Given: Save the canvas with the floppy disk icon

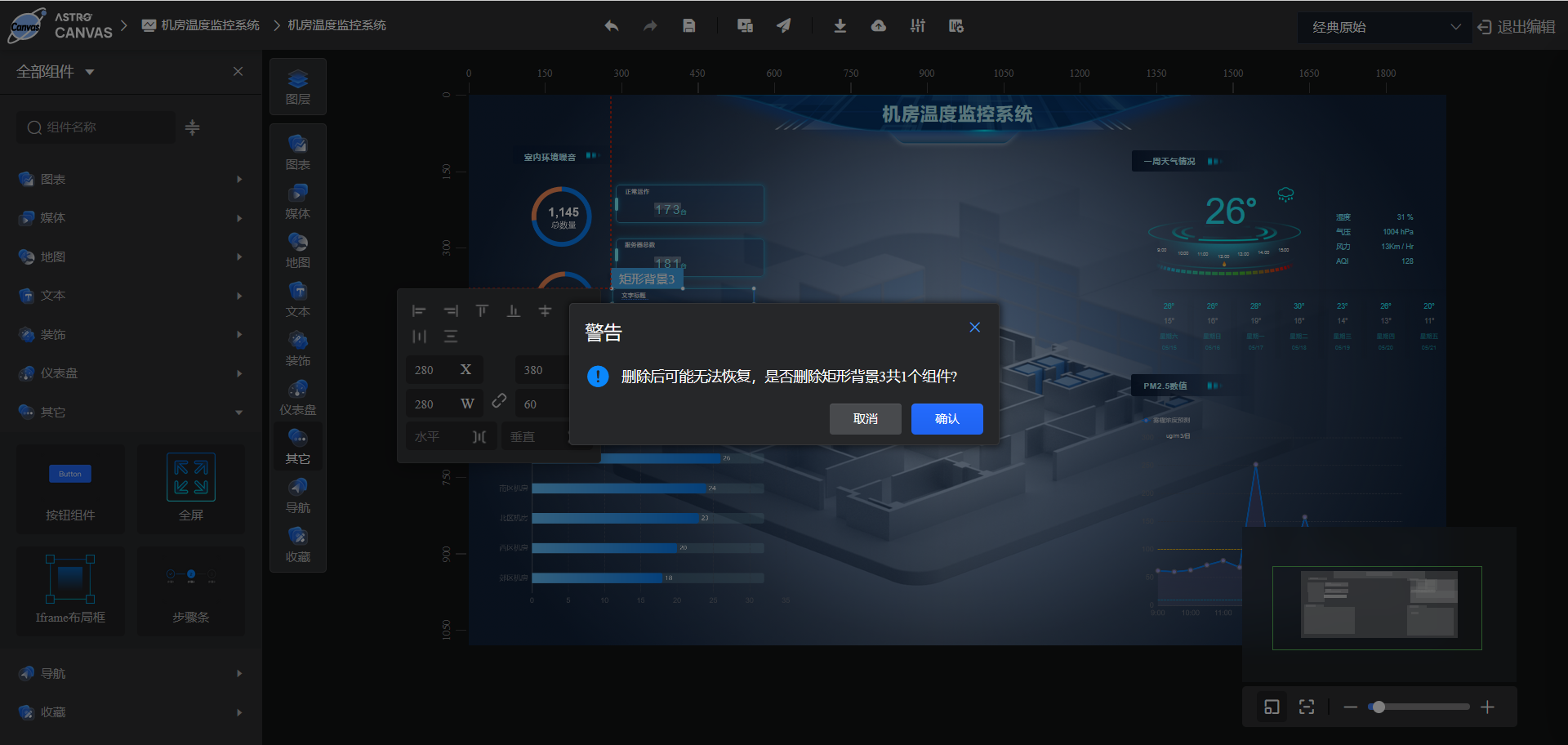Looking at the screenshot, I should [x=689, y=26].
